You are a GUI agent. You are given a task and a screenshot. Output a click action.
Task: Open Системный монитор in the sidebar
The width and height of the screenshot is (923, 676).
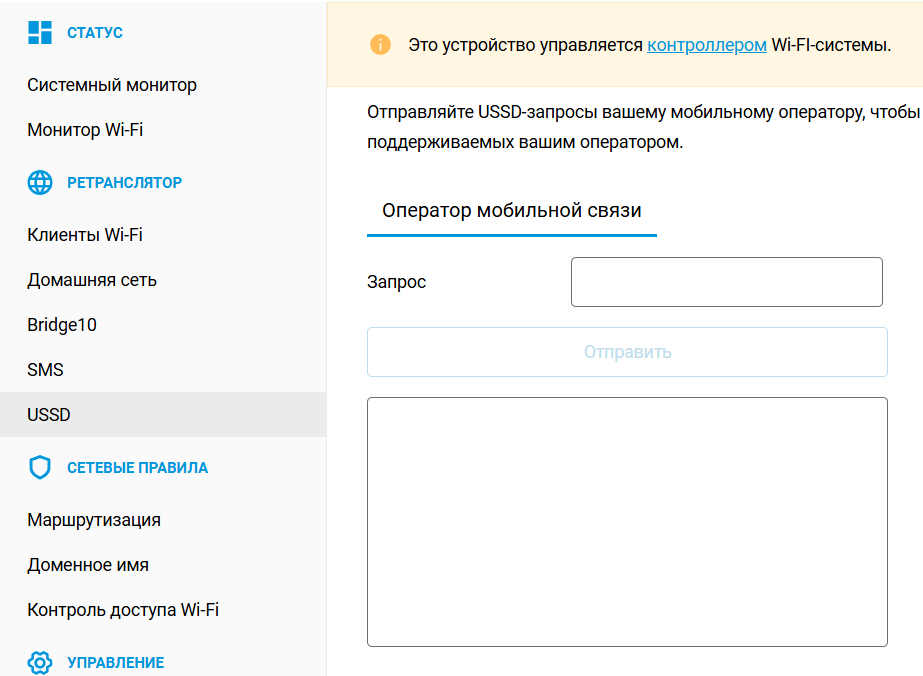pos(111,85)
